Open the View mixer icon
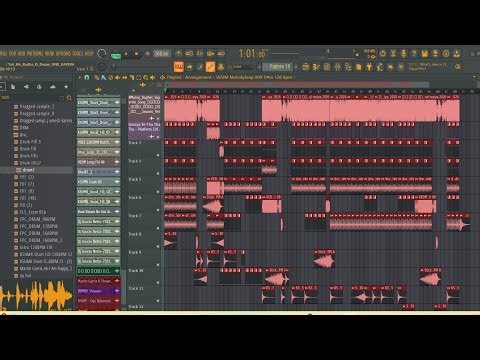 337,67
